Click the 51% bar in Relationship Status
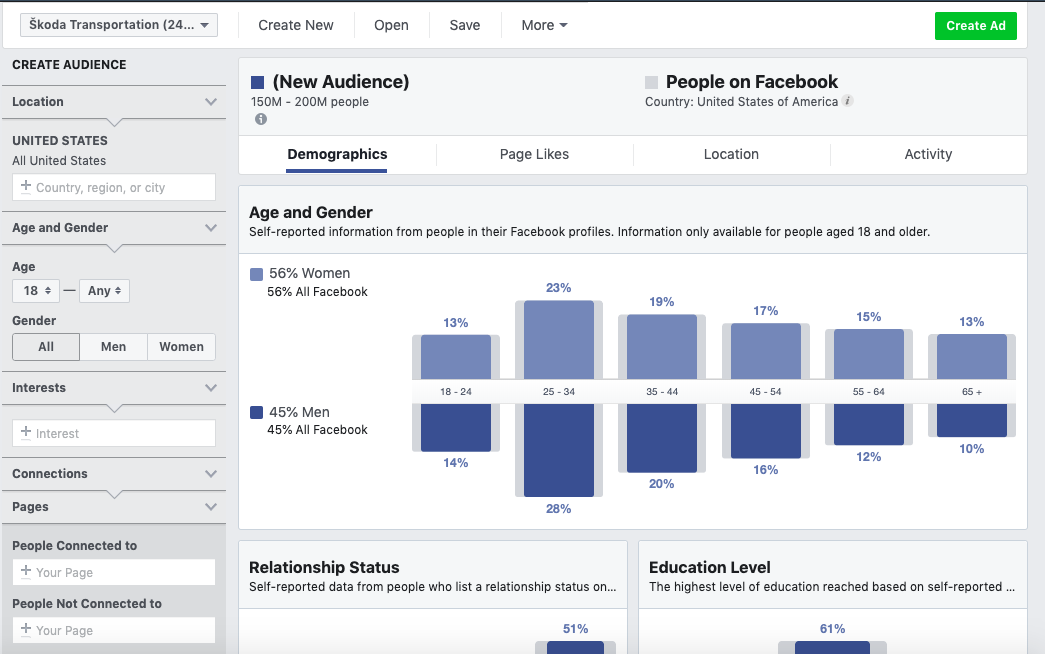Image resolution: width=1045 pixels, height=654 pixels. pyautogui.click(x=575, y=647)
